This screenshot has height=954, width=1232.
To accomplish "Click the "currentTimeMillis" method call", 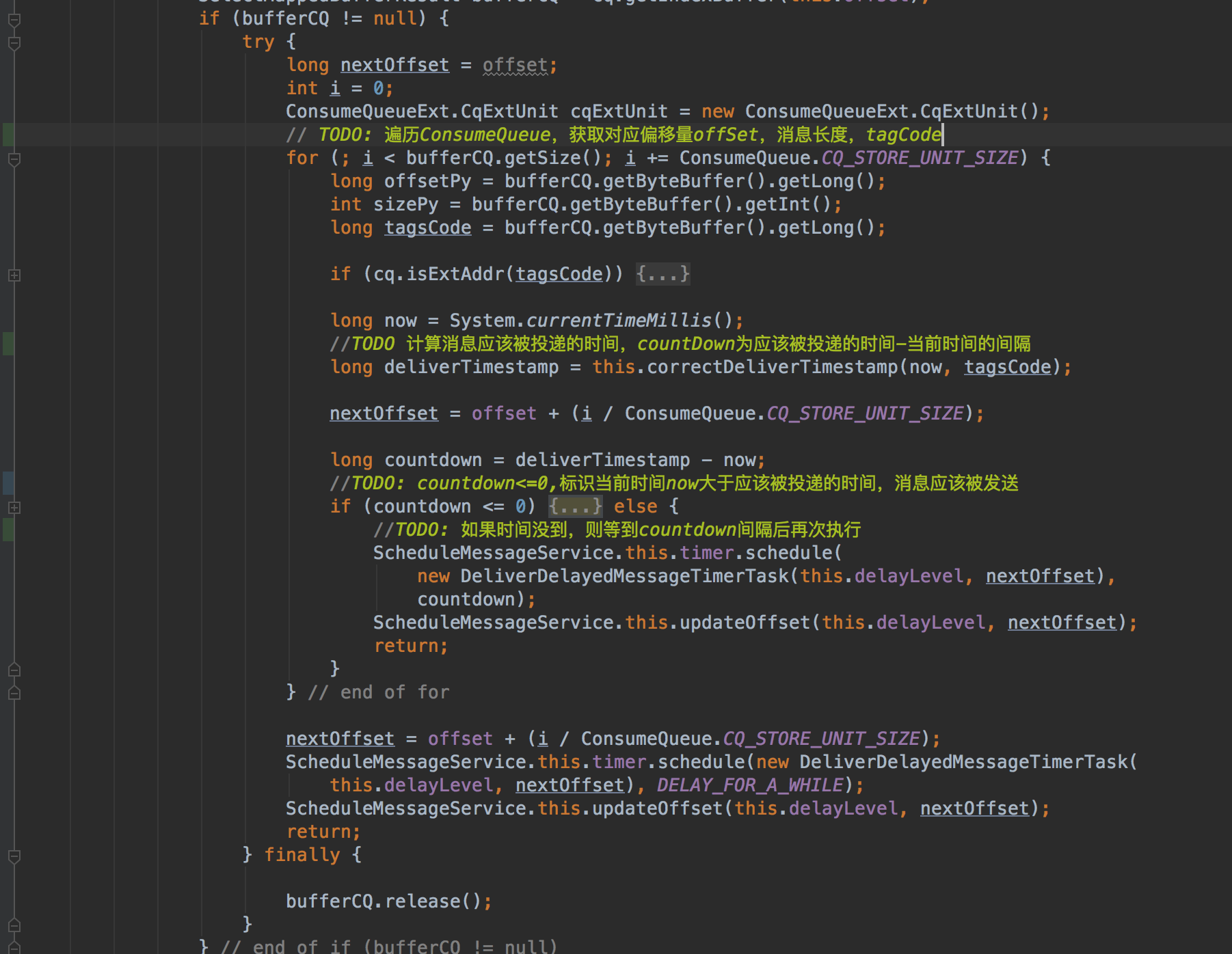I will tap(619, 321).
